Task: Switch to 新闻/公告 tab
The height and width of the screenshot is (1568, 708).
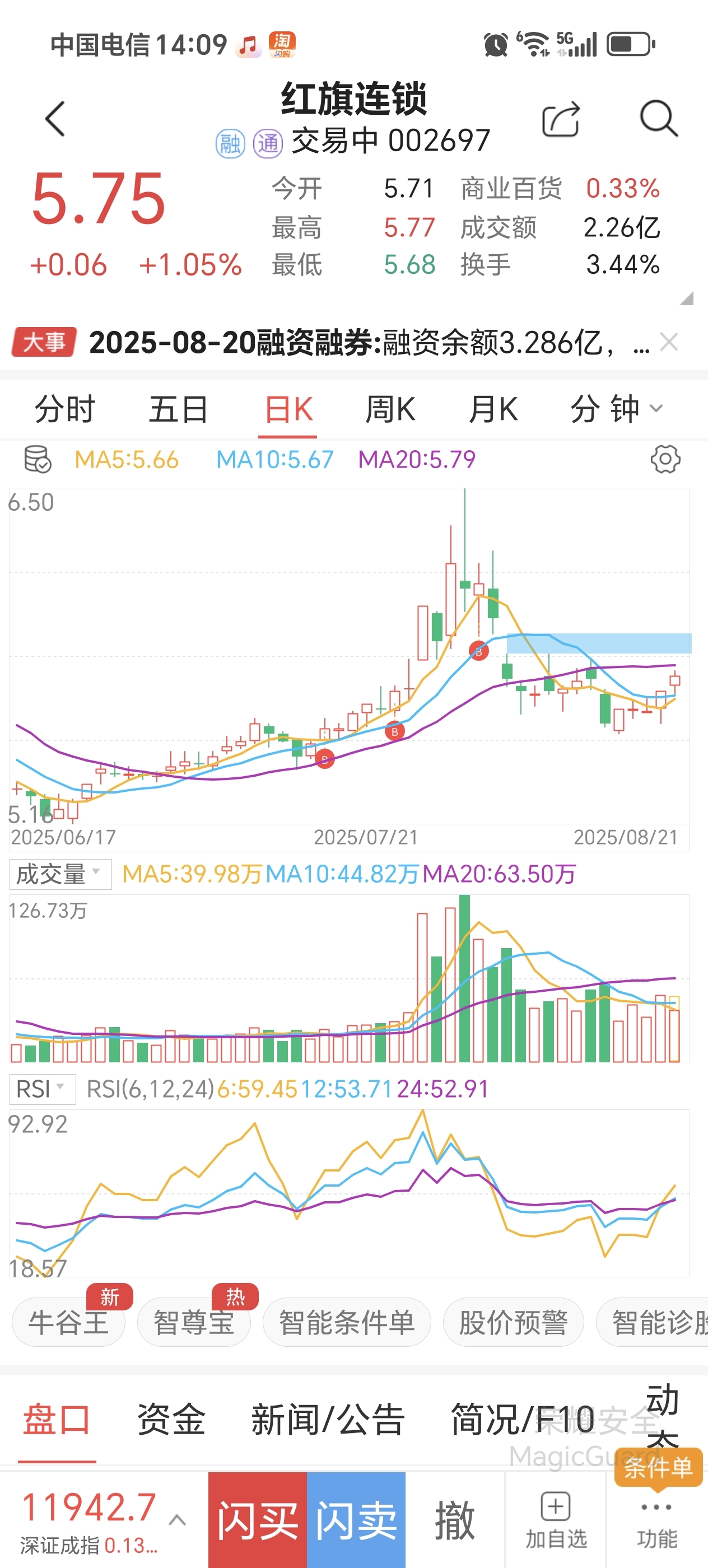Action: (x=328, y=1420)
